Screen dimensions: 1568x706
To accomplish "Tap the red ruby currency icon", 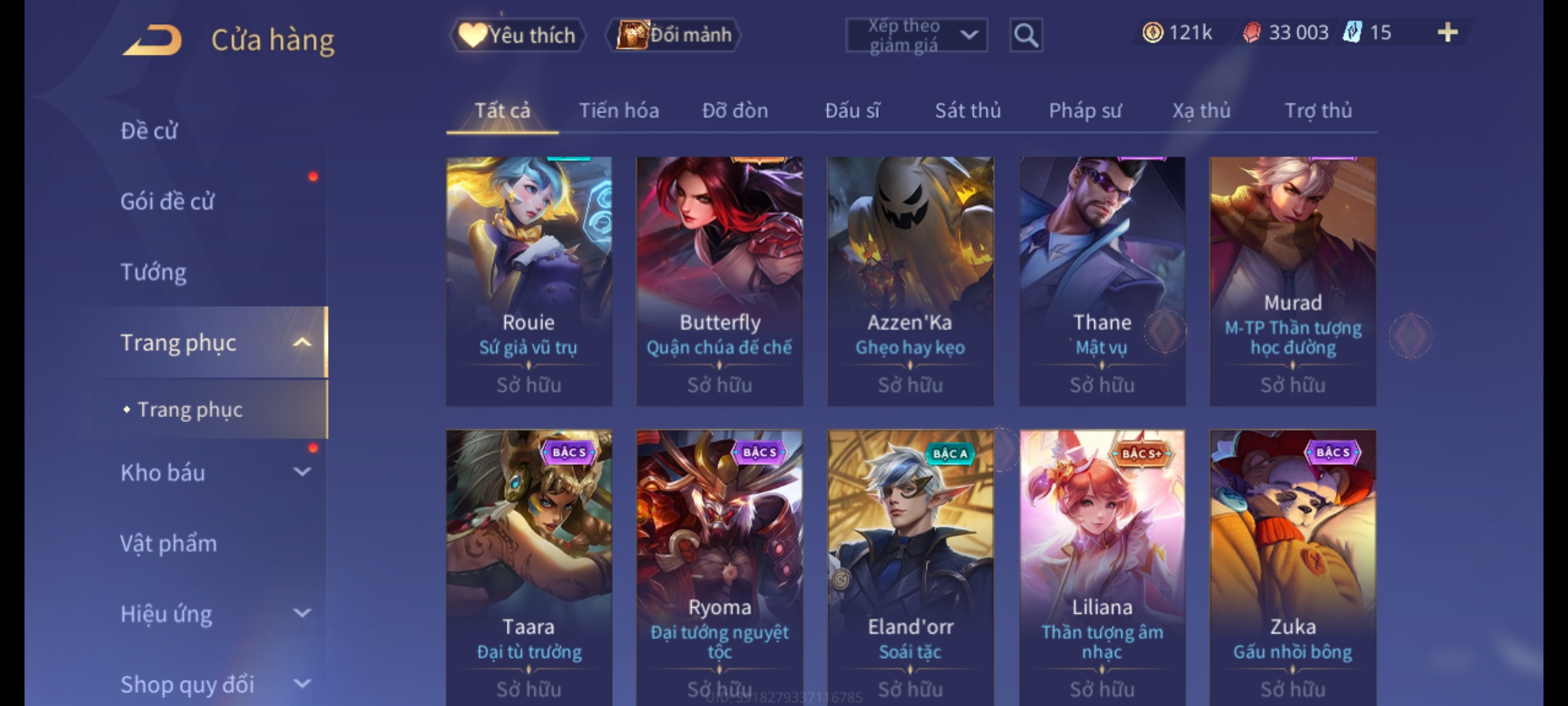I will coord(1251,33).
